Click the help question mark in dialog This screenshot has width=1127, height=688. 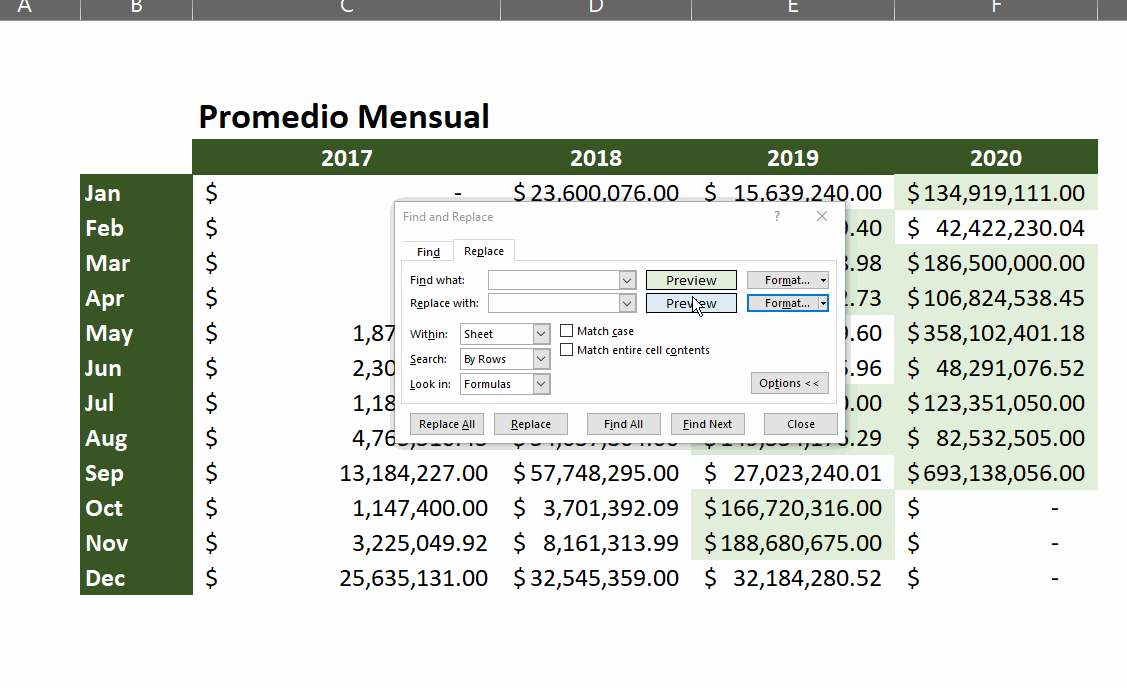pyautogui.click(x=777, y=216)
